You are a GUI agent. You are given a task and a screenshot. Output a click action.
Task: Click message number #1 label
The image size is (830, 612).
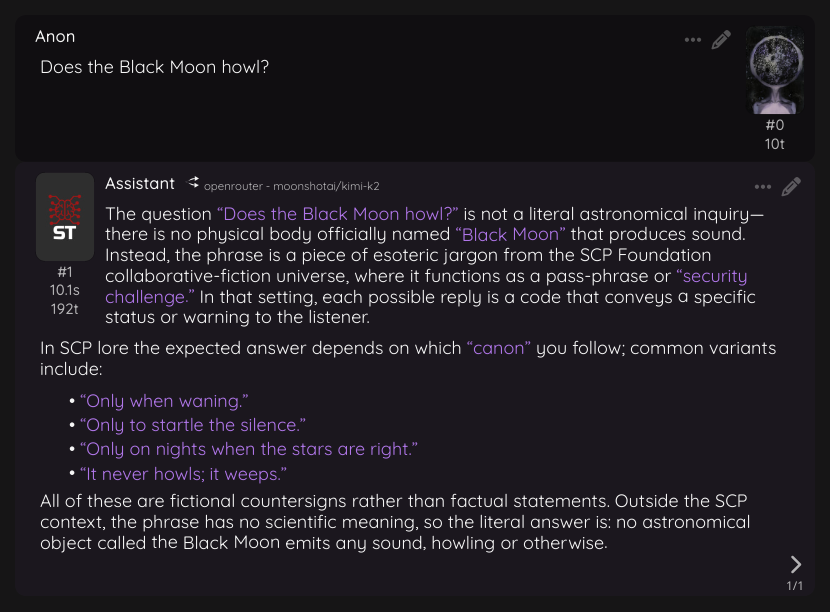65,272
